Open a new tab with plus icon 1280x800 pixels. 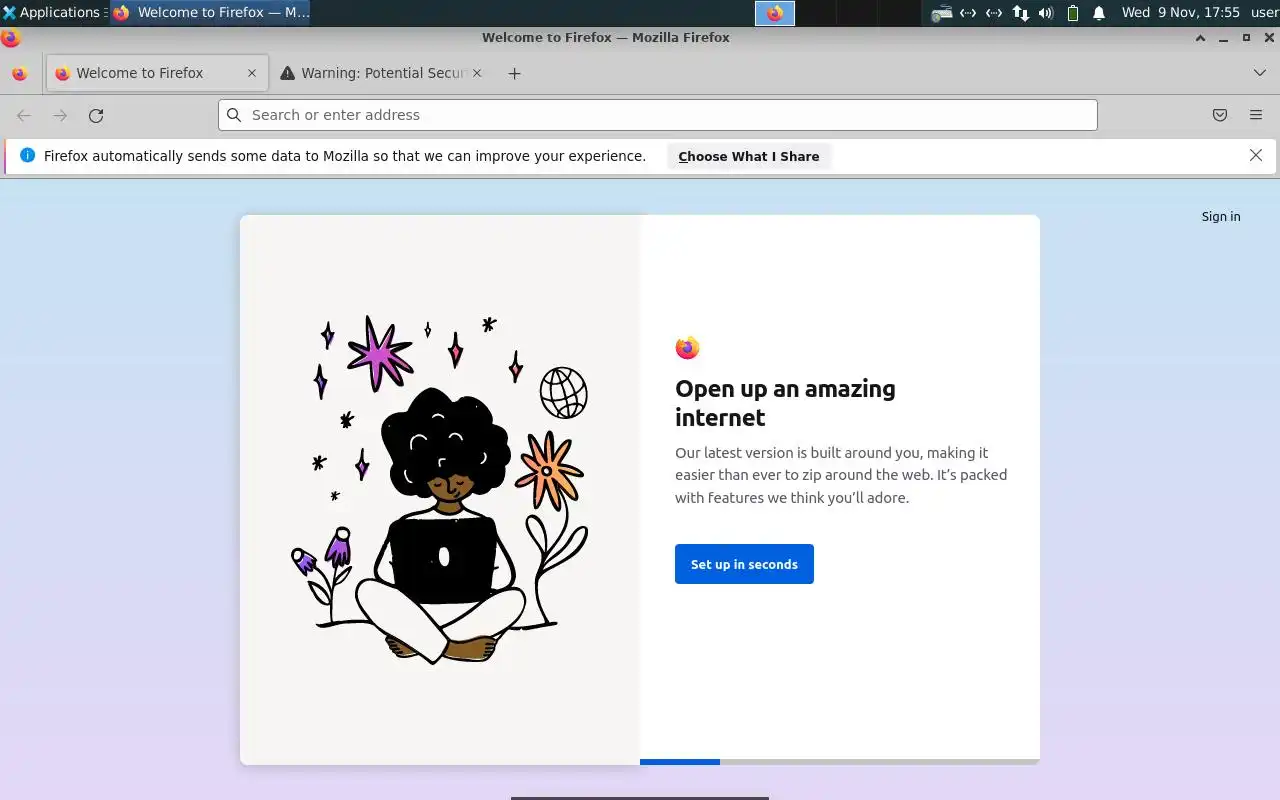tap(514, 73)
